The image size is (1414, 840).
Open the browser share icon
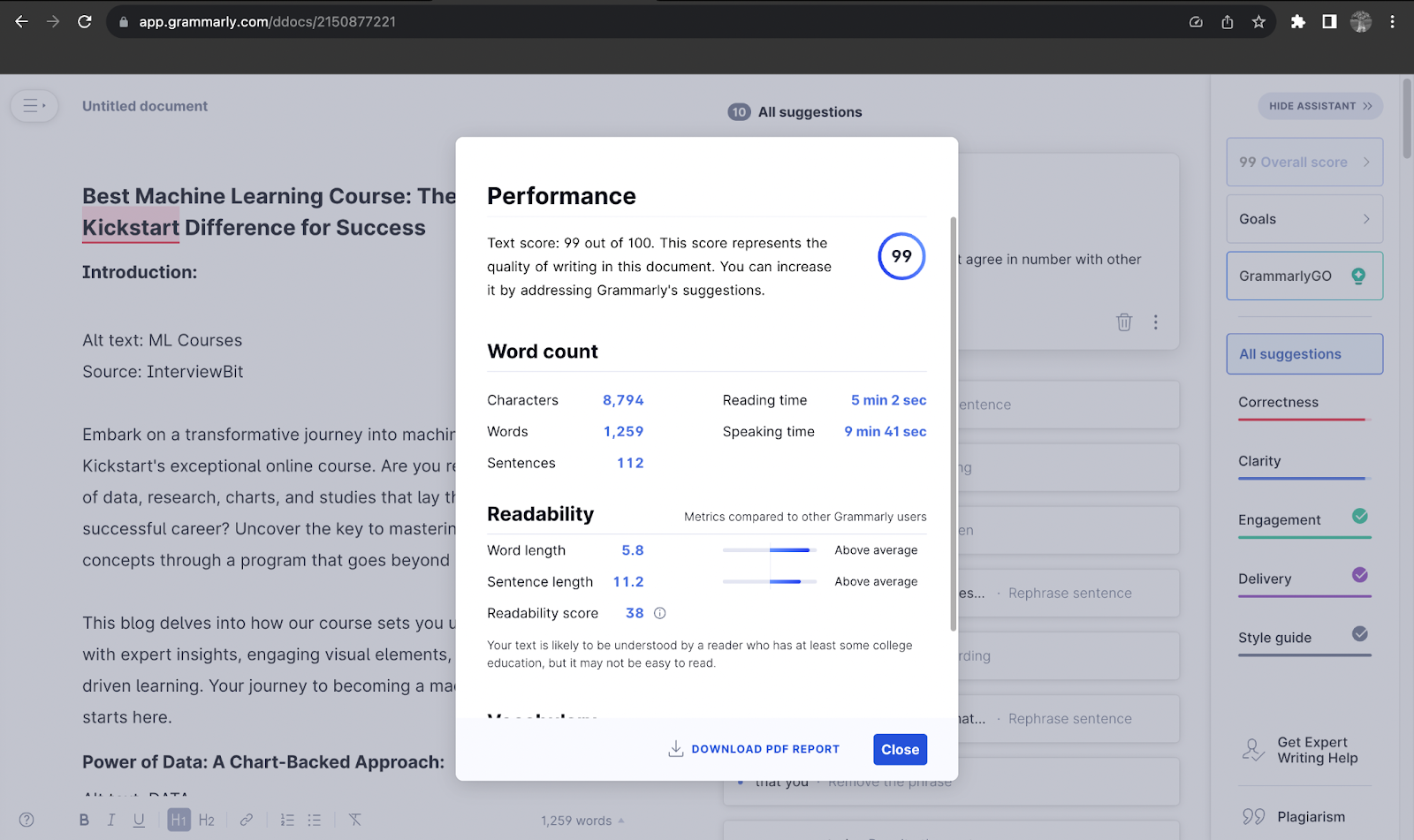pos(1228,22)
